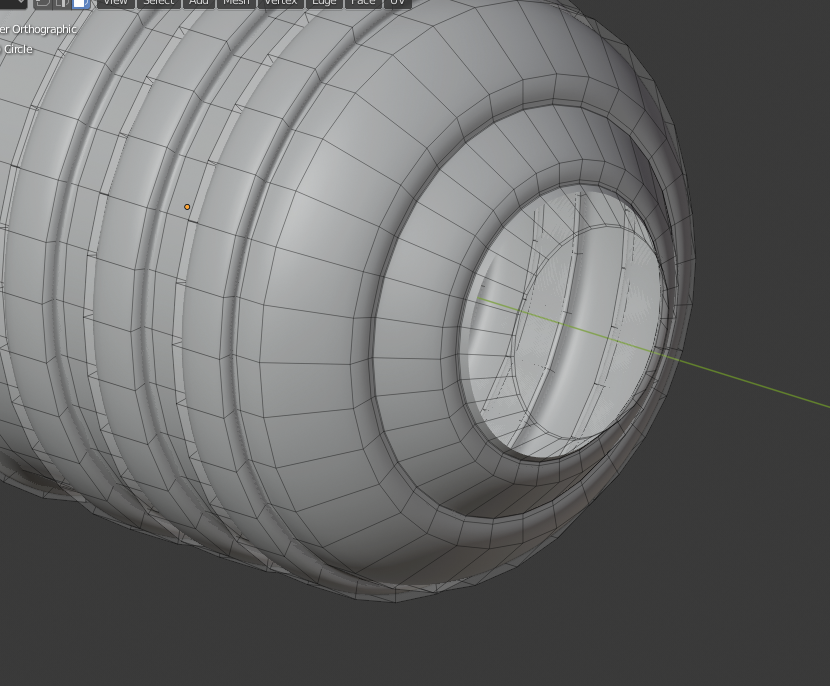This screenshot has width=830, height=686.
Task: Click inside the circular opening of the mesh
Action: pyautogui.click(x=590, y=300)
